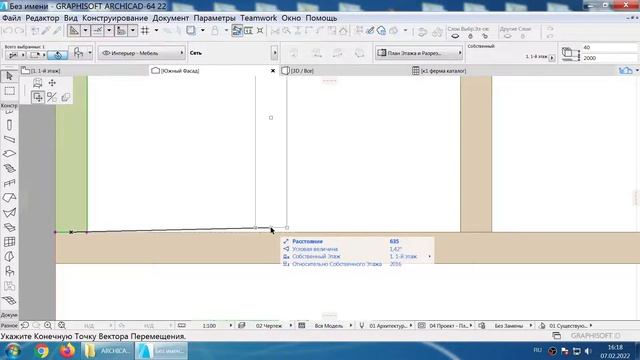This screenshot has width=640, height=360.
Task: Open the Файл menu
Action: pos(11,18)
